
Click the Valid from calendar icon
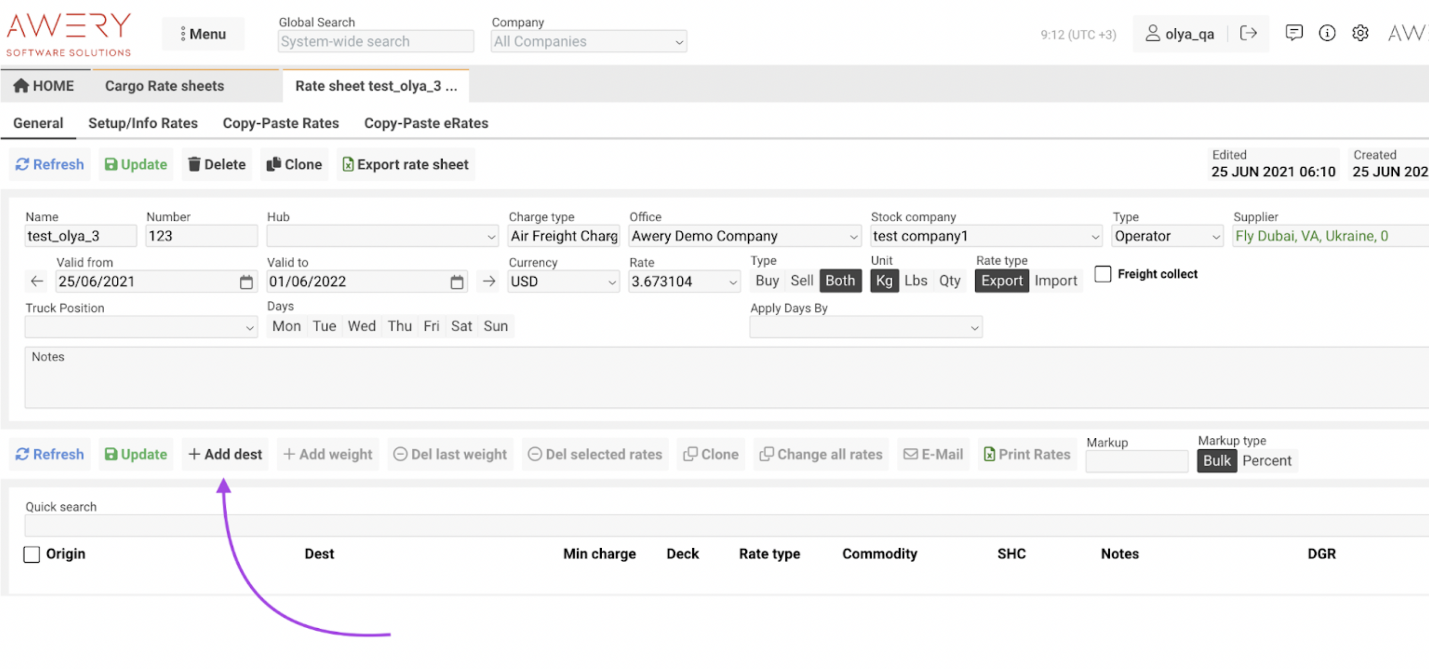point(247,282)
